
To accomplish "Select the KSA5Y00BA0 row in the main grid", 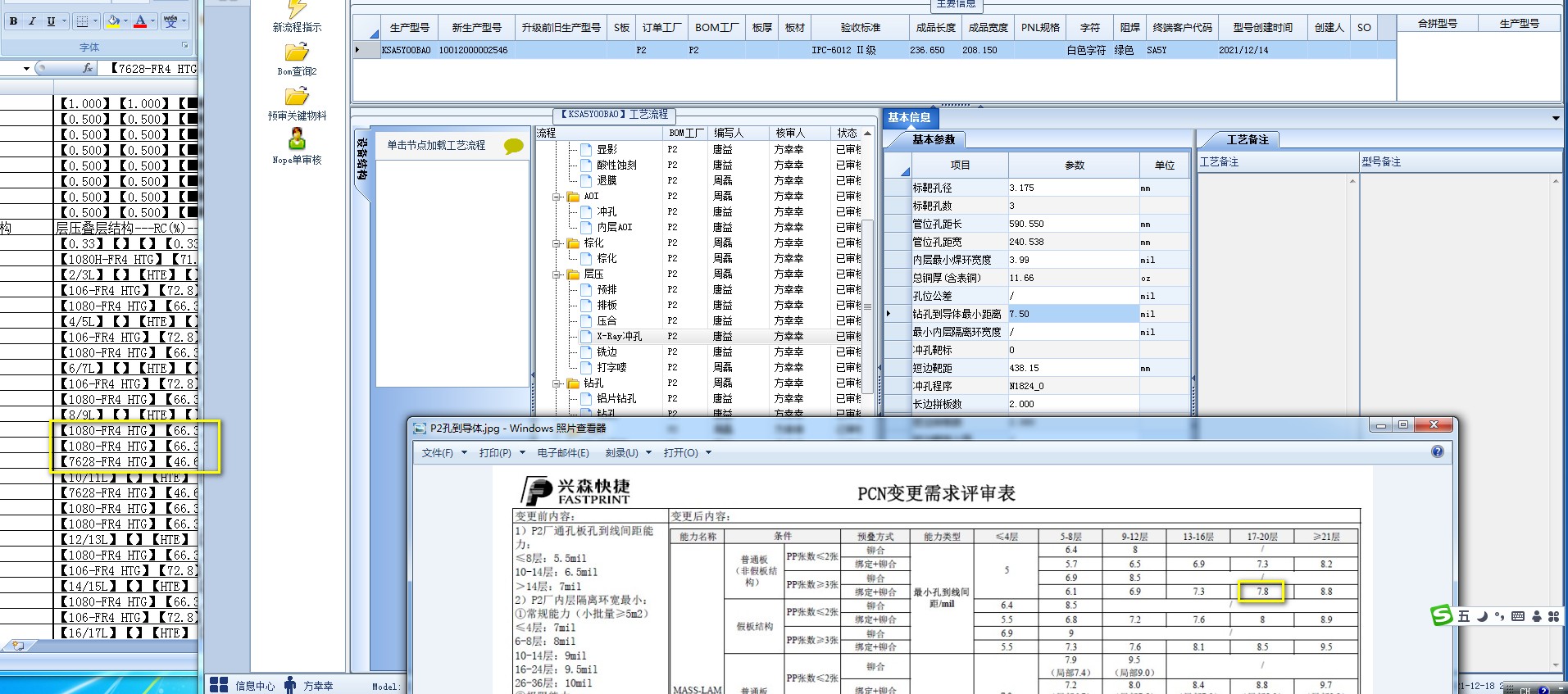I will (x=874, y=51).
